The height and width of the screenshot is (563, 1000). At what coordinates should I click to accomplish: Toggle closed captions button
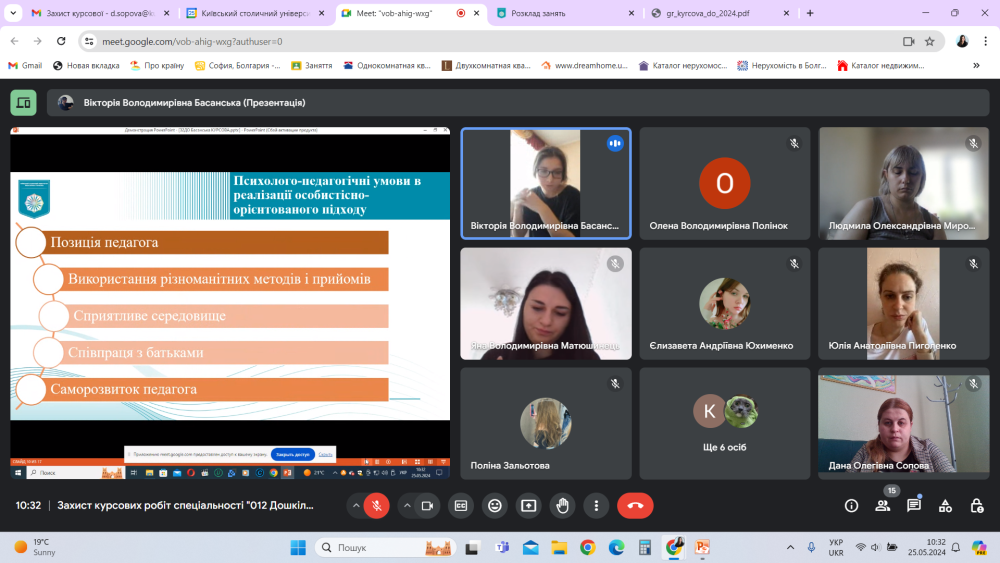(460, 506)
